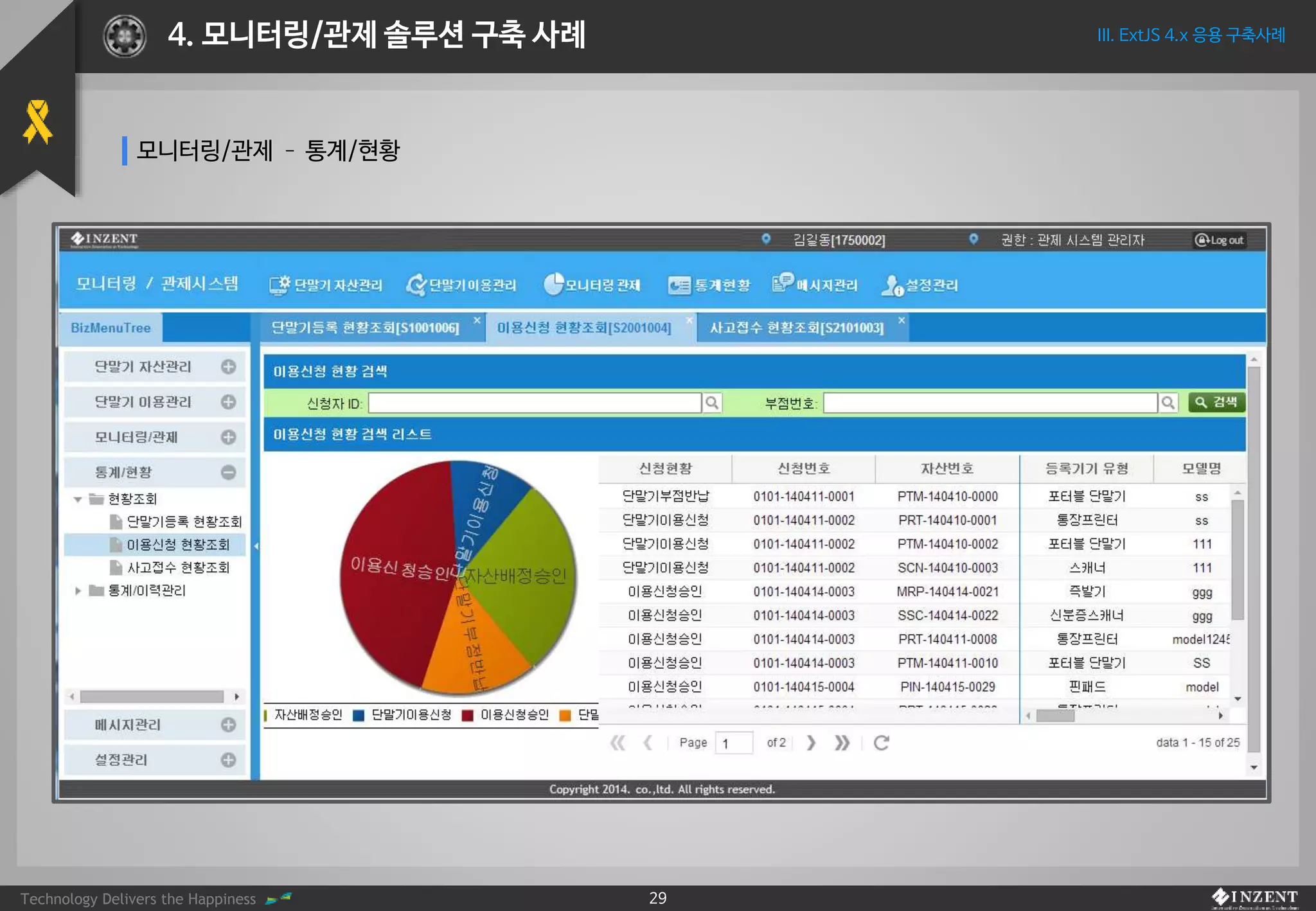
Task: Collapse 통계/현황 panel minus icon
Action: pos(228,472)
